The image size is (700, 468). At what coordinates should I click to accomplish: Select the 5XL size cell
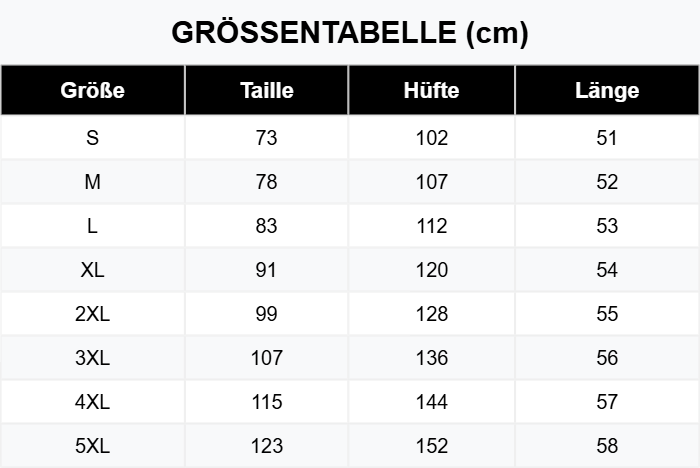point(92,446)
